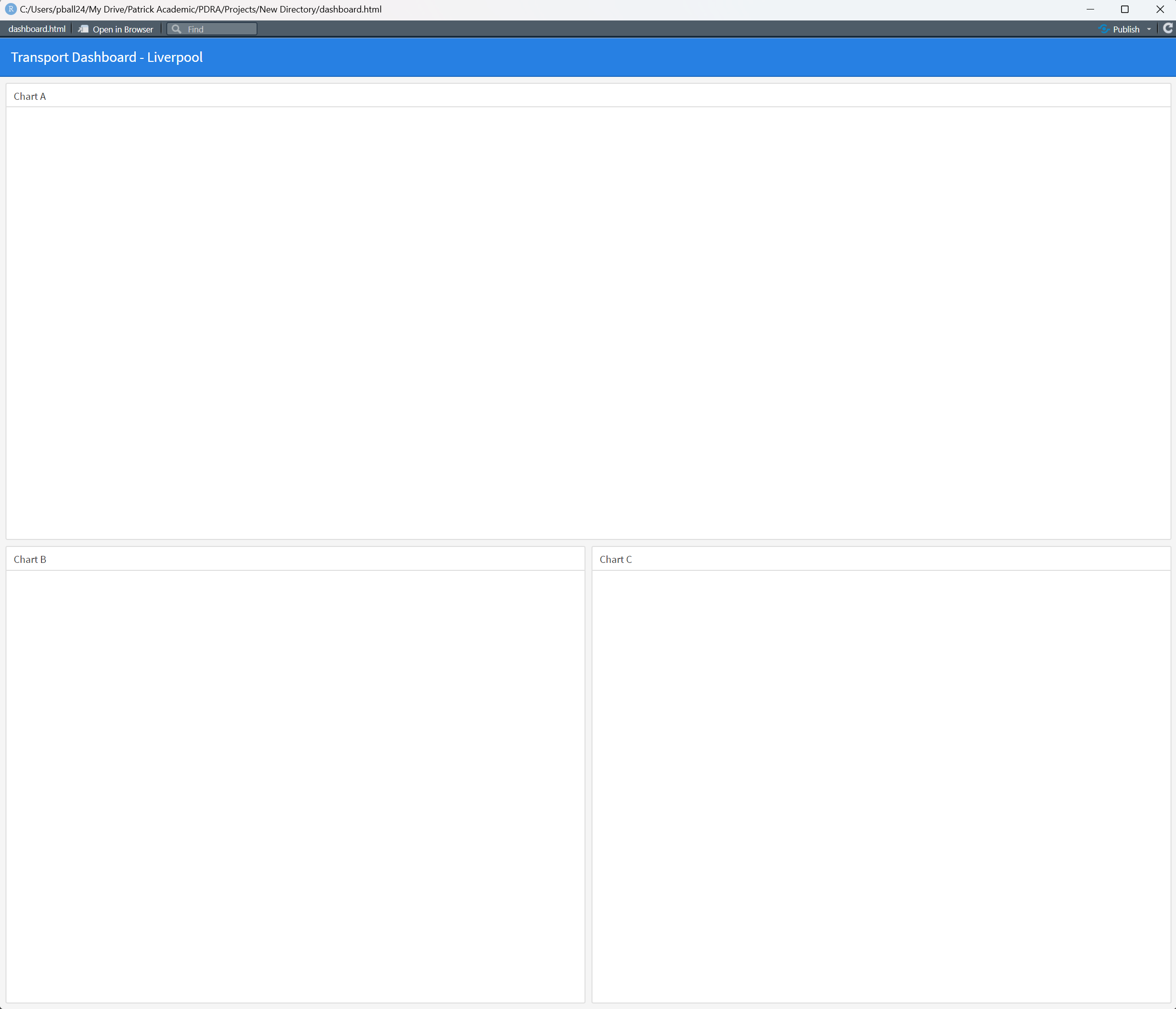Click the Transport Dashboard - Liverpool title
Screen dimensions: 1176x1009
[x=107, y=57]
